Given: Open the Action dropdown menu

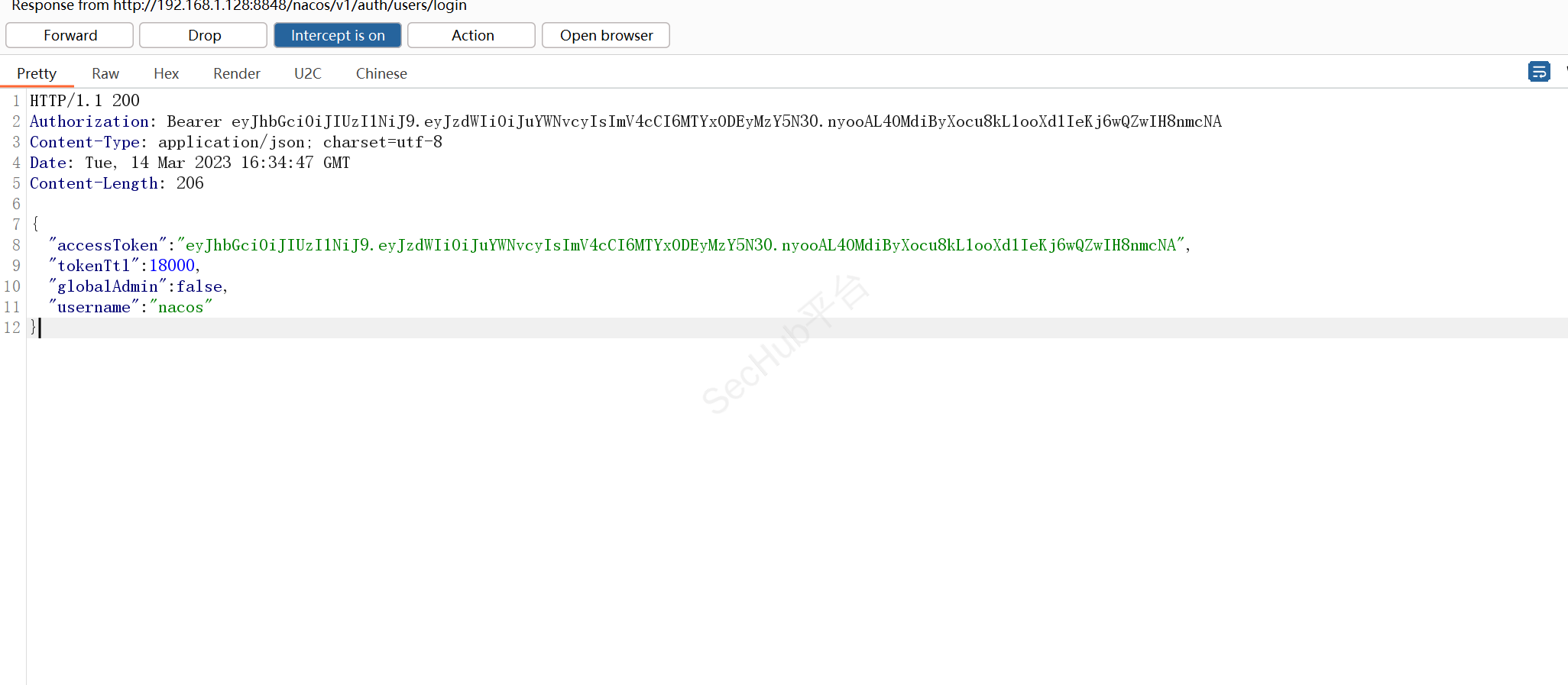Looking at the screenshot, I should pyautogui.click(x=471, y=35).
